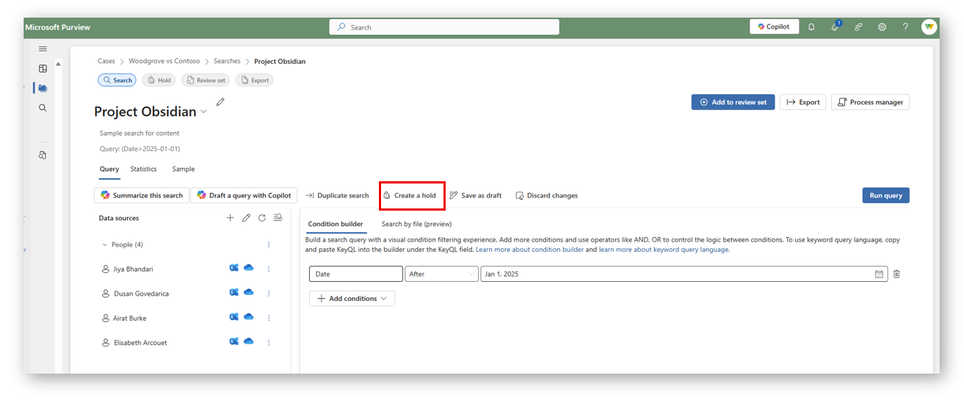Open the After operator dropdown
This screenshot has height=400, width=964.
(441, 274)
